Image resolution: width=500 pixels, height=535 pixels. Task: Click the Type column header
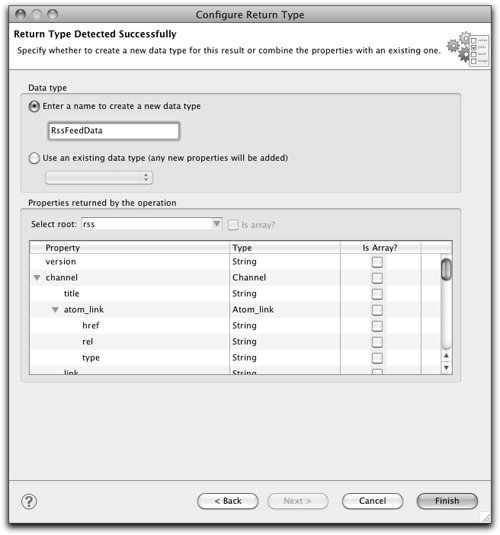pyautogui.click(x=285, y=248)
